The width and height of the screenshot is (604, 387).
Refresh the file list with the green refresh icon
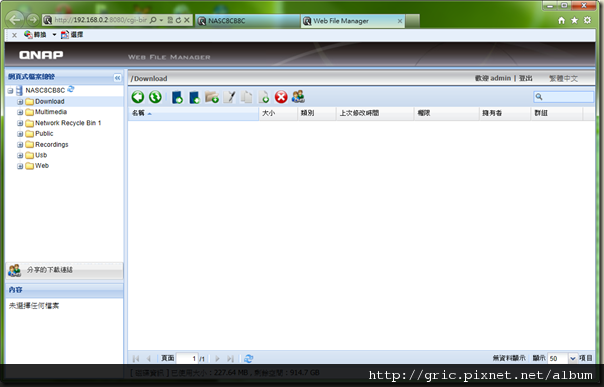pyautogui.click(x=155, y=97)
